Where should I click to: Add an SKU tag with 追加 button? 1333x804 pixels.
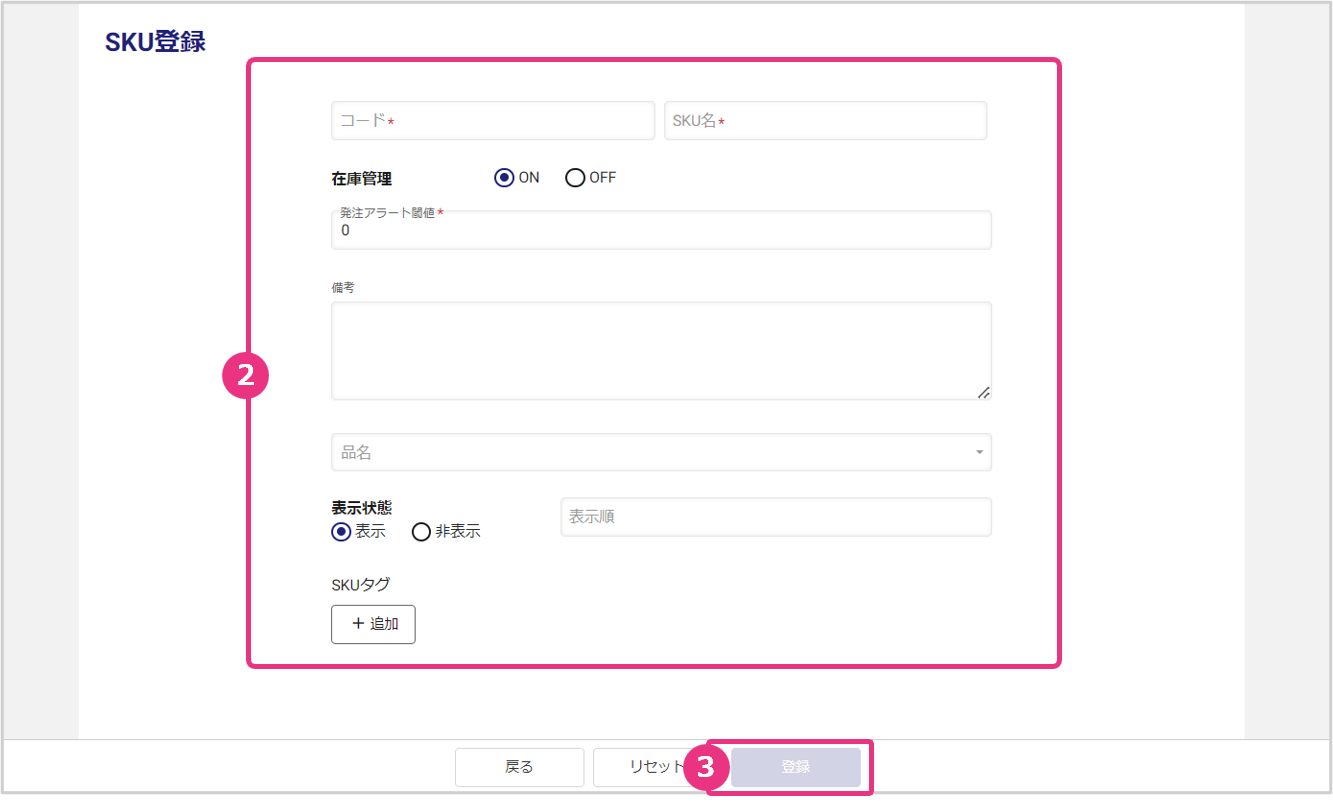pos(373,624)
